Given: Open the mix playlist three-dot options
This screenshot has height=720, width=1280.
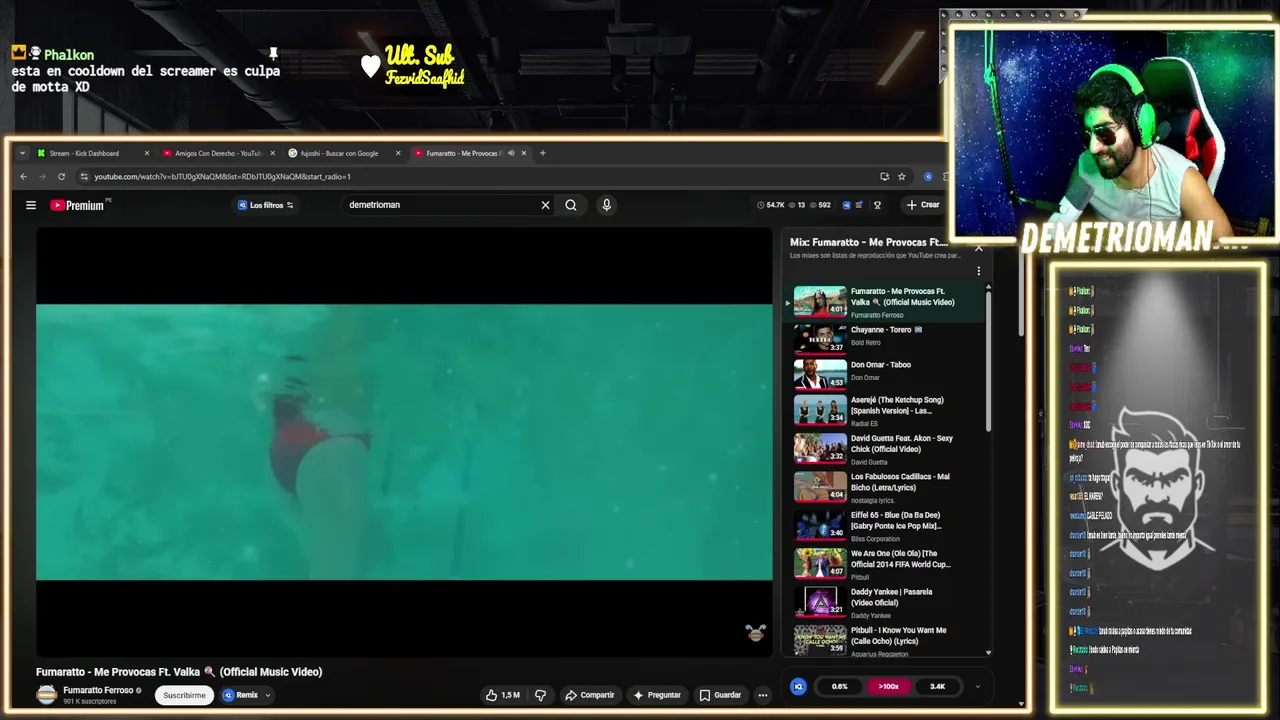Looking at the screenshot, I should pyautogui.click(x=978, y=271).
